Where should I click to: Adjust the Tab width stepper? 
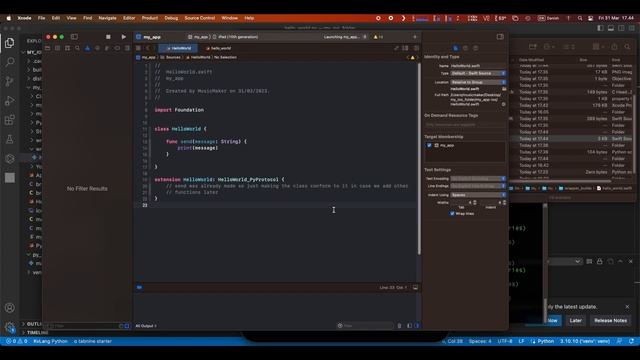(x=475, y=202)
